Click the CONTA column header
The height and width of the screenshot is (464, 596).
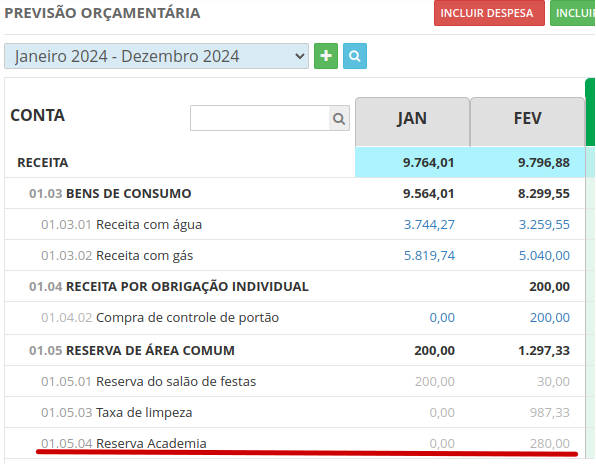pos(38,116)
